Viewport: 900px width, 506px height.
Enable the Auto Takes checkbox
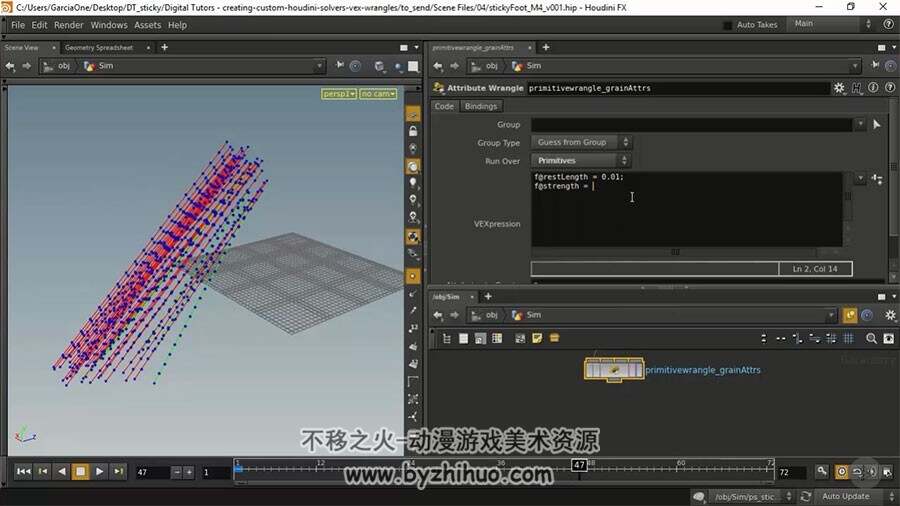click(727, 25)
